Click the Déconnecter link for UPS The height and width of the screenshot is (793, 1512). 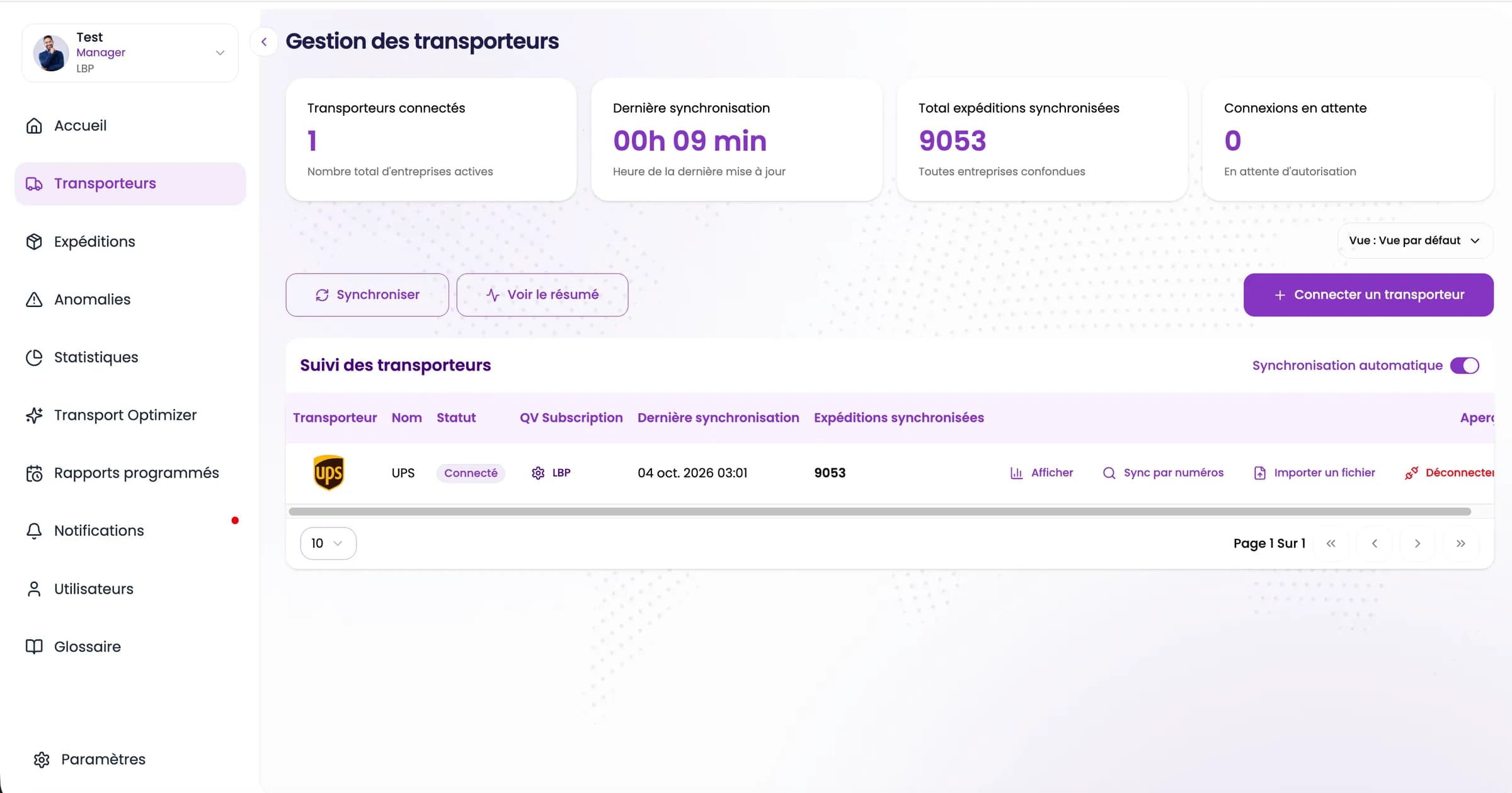(x=1449, y=473)
